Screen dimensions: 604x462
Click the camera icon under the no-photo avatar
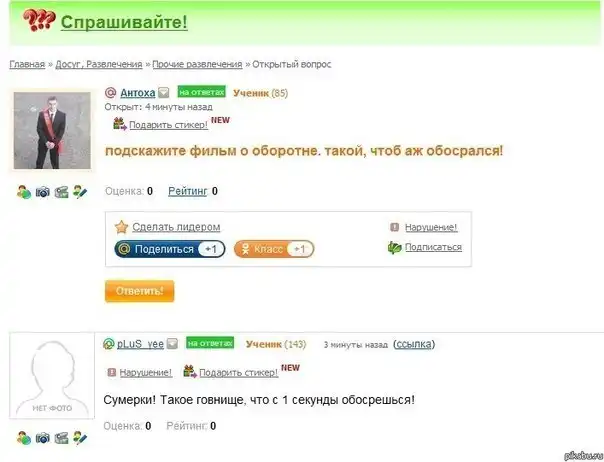43,438
